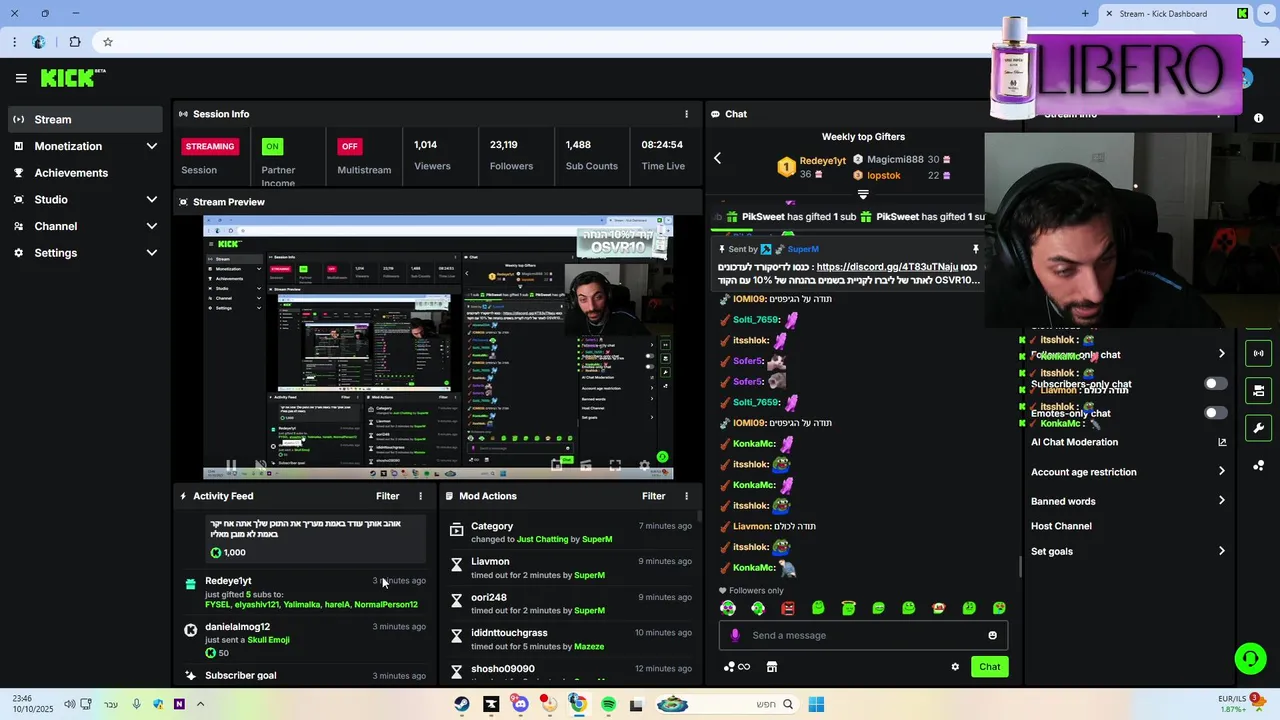Click SuperM in the Liavmon timeout row
The height and width of the screenshot is (720, 1280).
589,575
